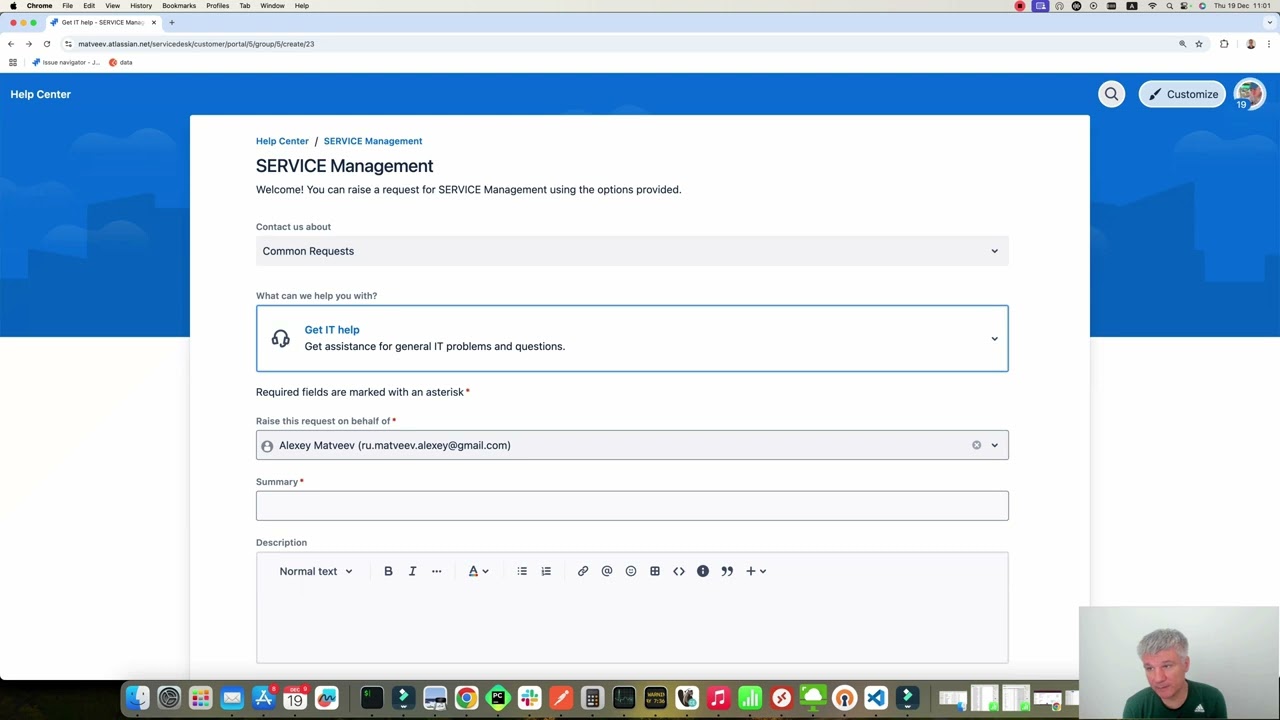Click the Help Center search icon
Image resolution: width=1280 pixels, height=720 pixels.
(1111, 94)
